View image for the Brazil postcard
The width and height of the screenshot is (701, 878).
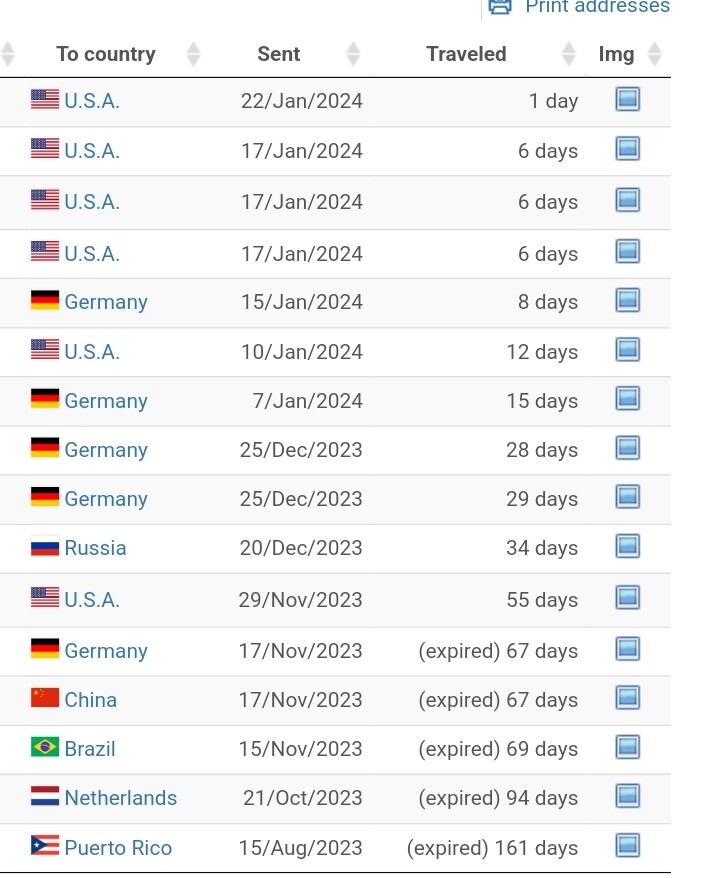(627, 747)
